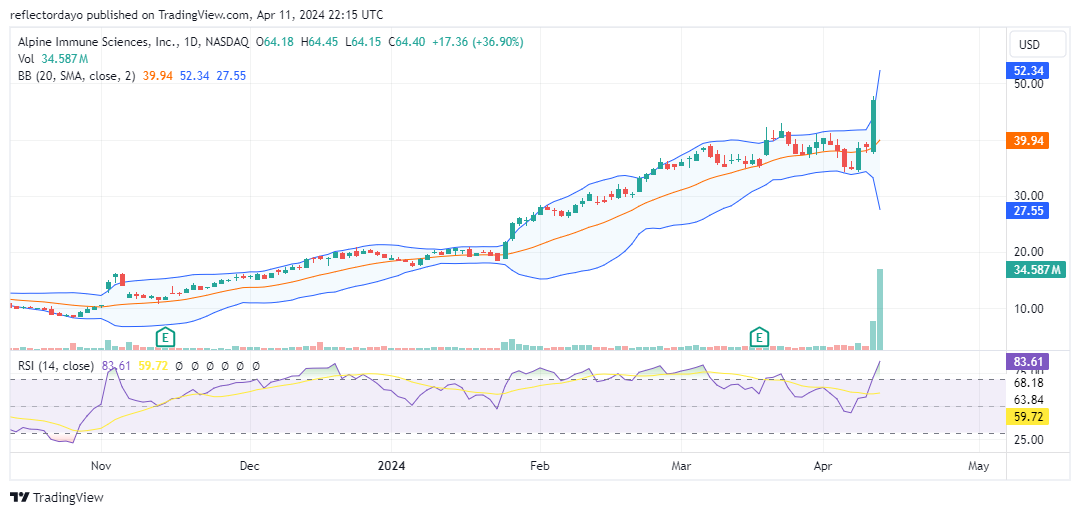Click the 25.00 RSI axis label
The width and height of the screenshot is (1080, 515).
1029,439
